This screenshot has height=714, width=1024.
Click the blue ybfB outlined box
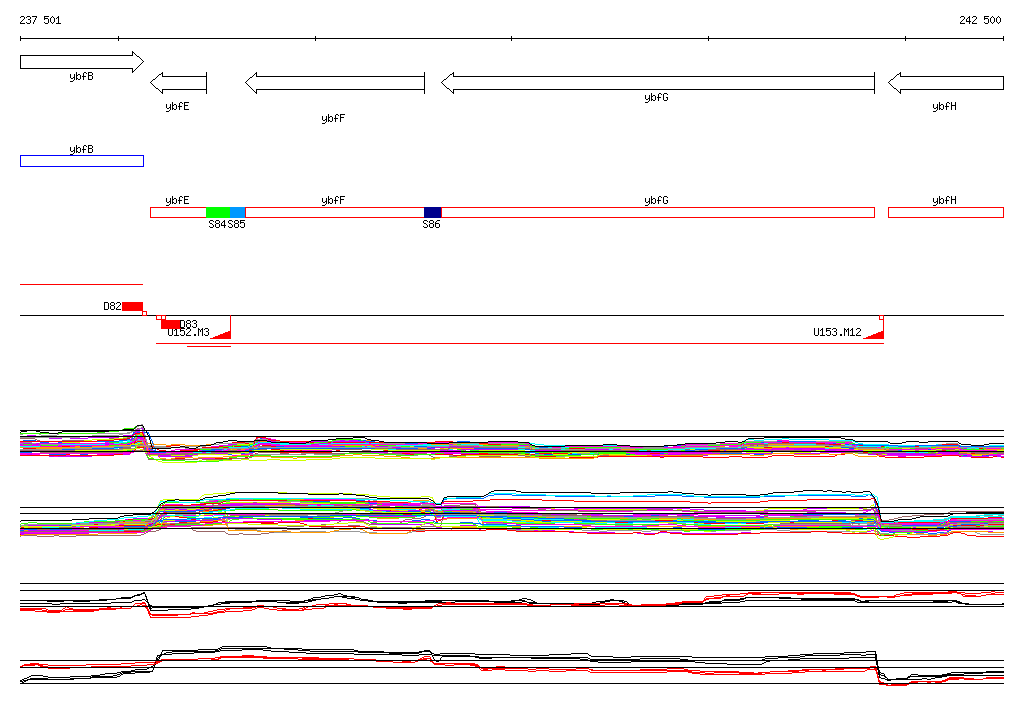[82, 161]
